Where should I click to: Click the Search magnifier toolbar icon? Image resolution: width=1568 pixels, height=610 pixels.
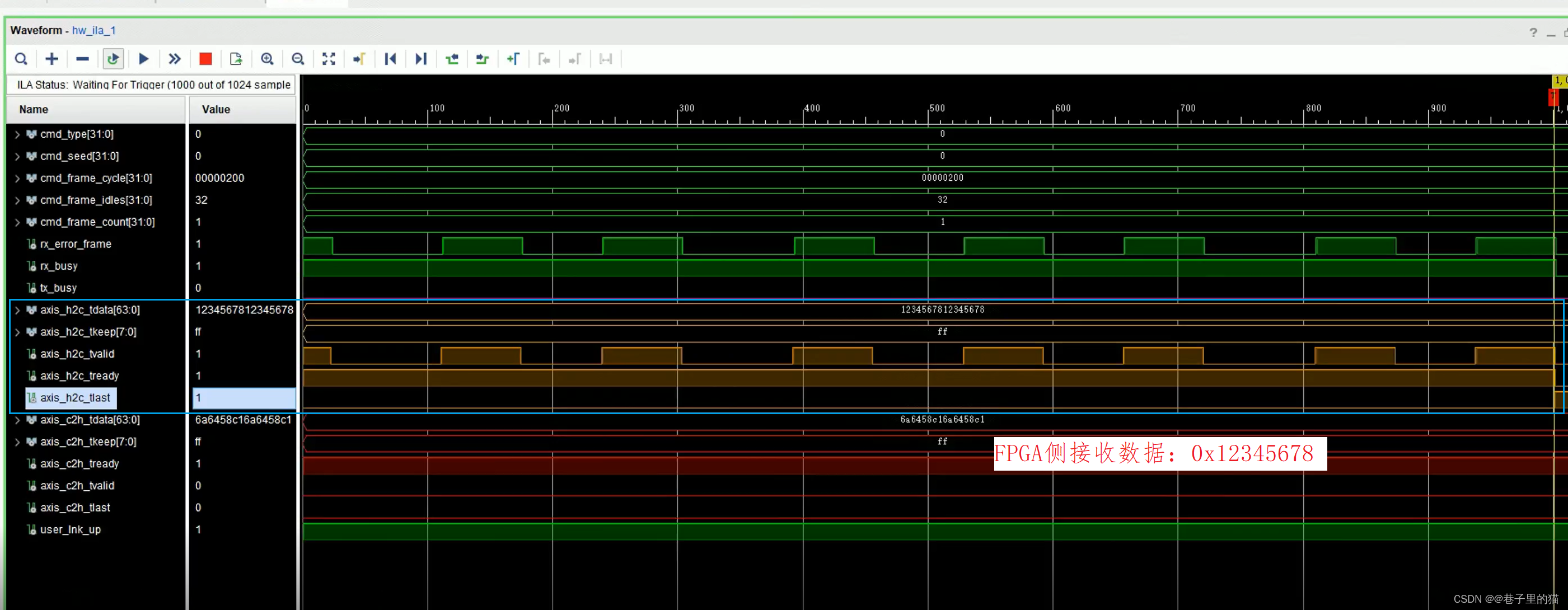point(21,59)
